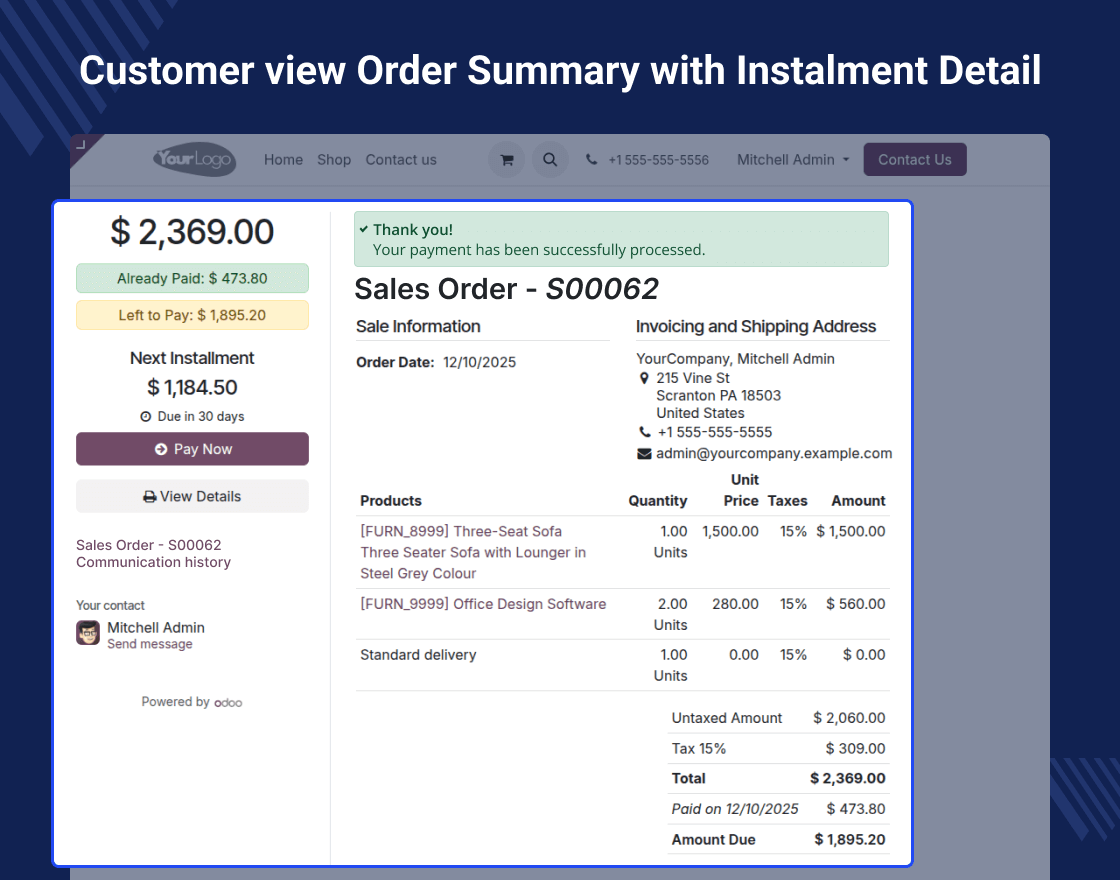This screenshot has height=880, width=1120.
Task: Click the $ 2,369.00 total heading
Action: tap(192, 232)
